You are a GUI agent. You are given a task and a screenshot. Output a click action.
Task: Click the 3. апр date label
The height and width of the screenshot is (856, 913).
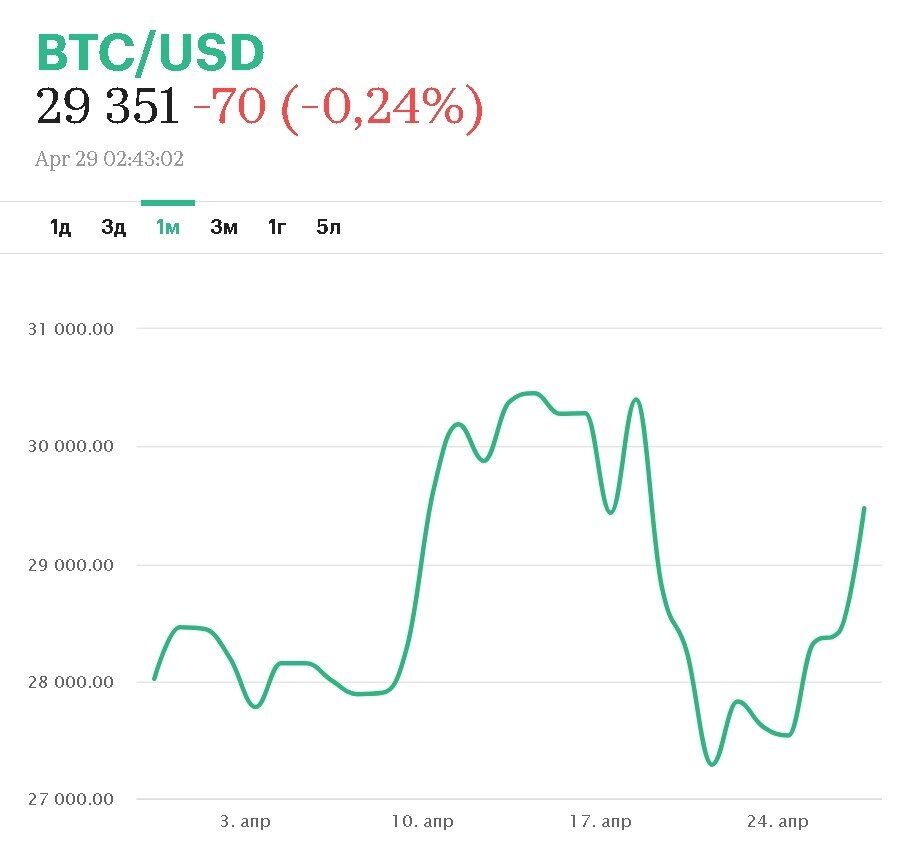click(245, 822)
